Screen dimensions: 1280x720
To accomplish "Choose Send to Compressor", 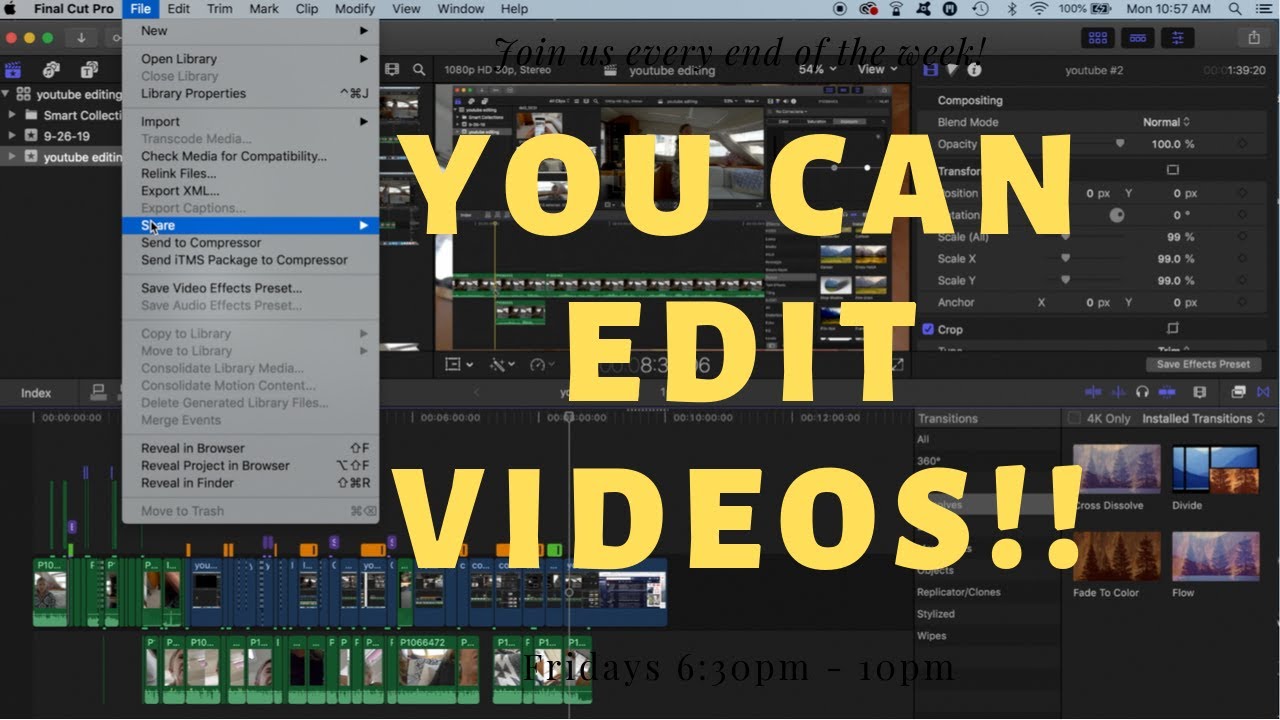I will [250, 243].
